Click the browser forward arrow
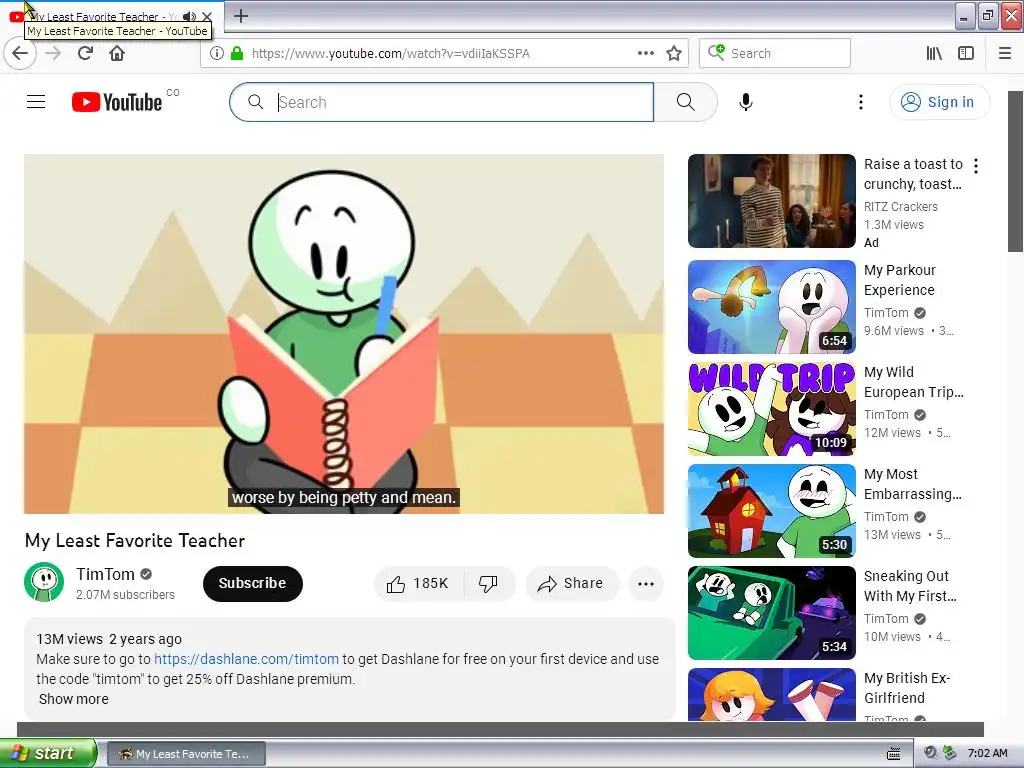Viewport: 1024px width, 768px height. click(x=53, y=53)
